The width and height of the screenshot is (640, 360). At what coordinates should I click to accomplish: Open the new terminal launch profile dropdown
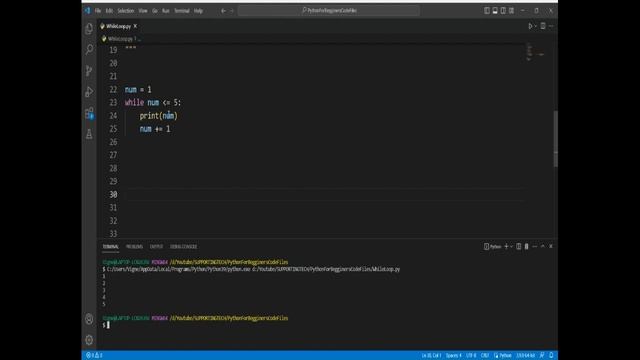point(511,247)
